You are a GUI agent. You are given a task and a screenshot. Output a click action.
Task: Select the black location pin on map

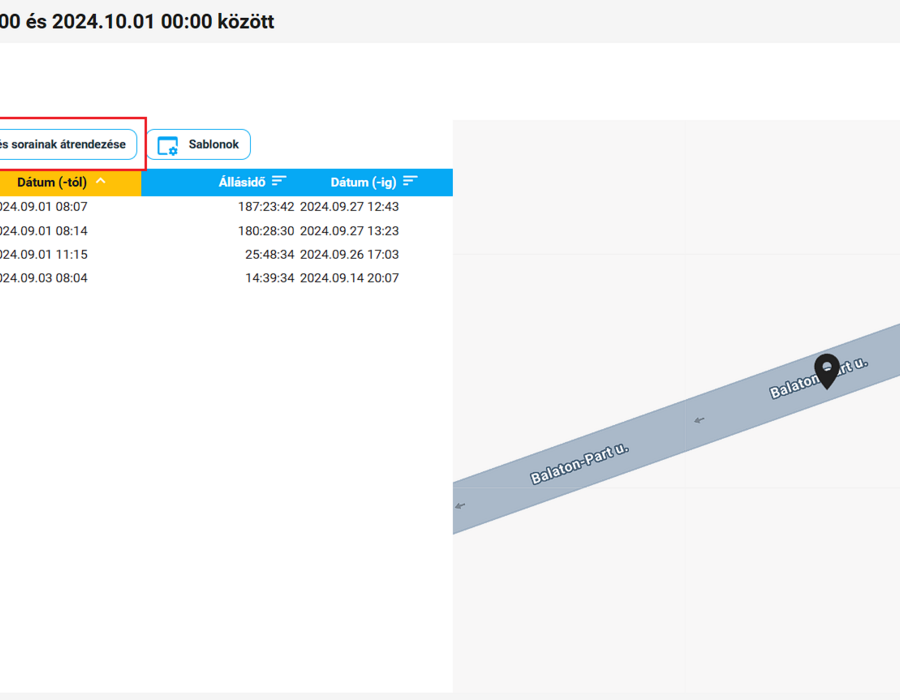pos(827,371)
